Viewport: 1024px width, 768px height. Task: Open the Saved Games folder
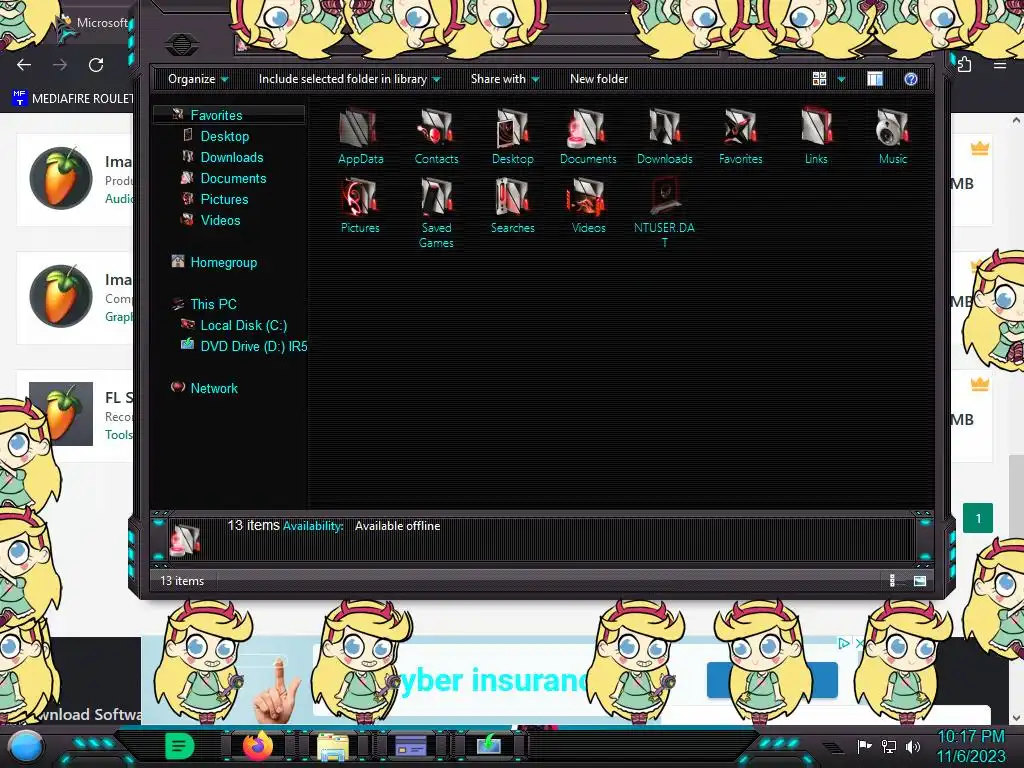(436, 213)
